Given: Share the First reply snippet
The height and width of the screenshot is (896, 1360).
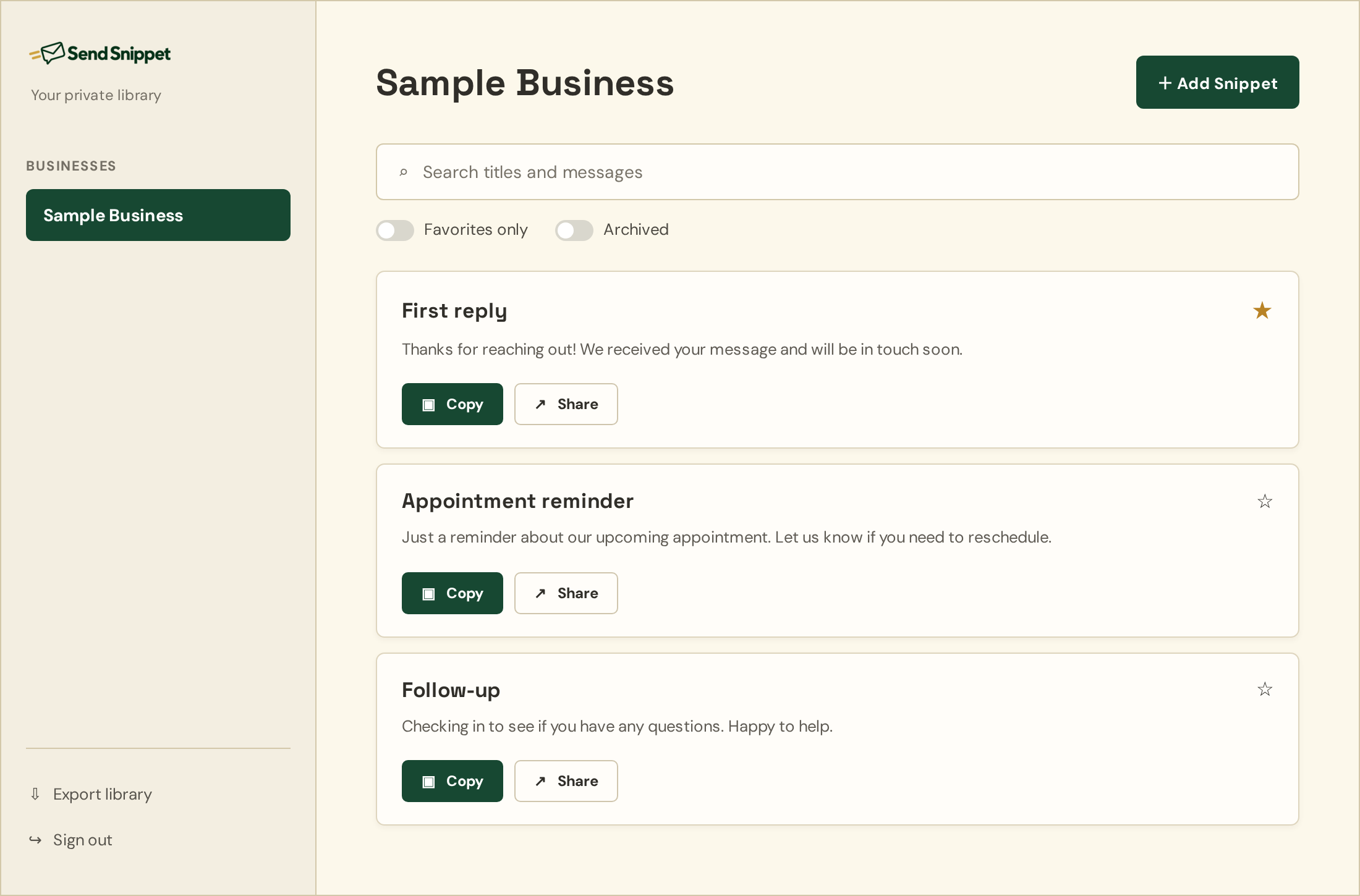Looking at the screenshot, I should (x=566, y=404).
